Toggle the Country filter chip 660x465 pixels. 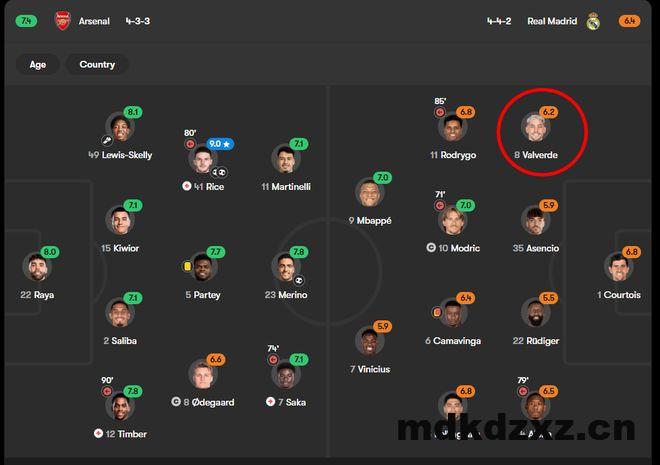pos(97,64)
